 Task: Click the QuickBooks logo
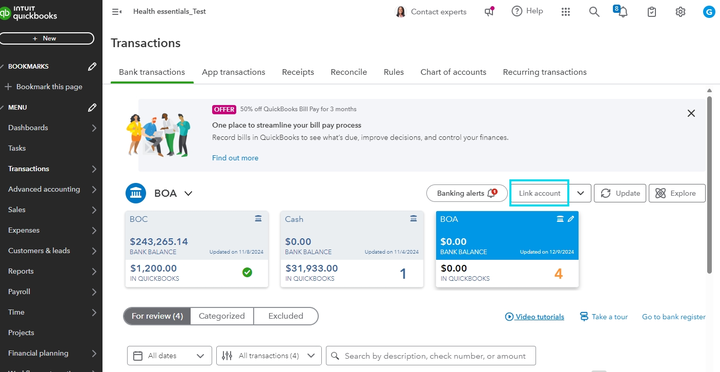28,12
